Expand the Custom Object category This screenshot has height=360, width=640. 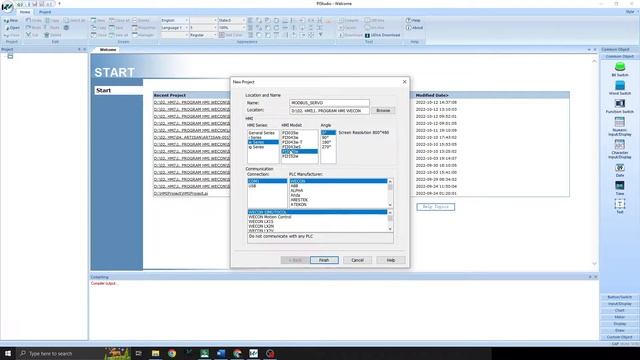[x=619, y=337]
